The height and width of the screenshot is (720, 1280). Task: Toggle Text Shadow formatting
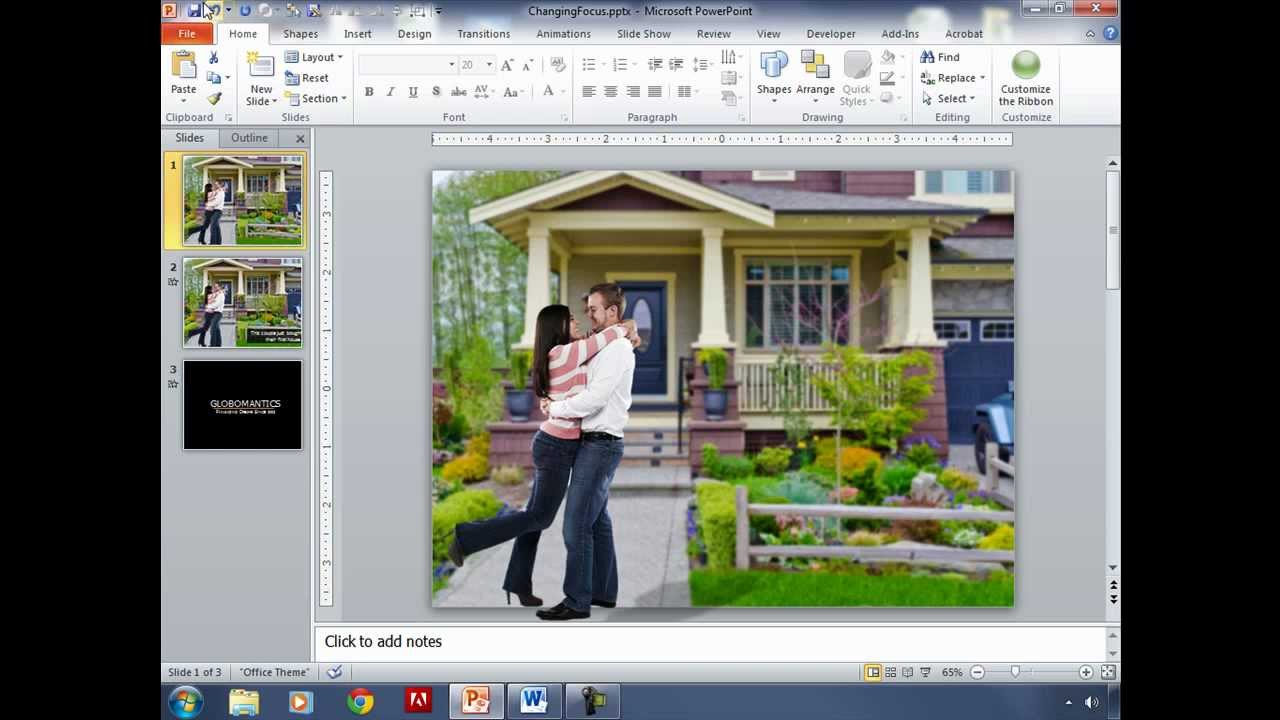tap(436, 92)
